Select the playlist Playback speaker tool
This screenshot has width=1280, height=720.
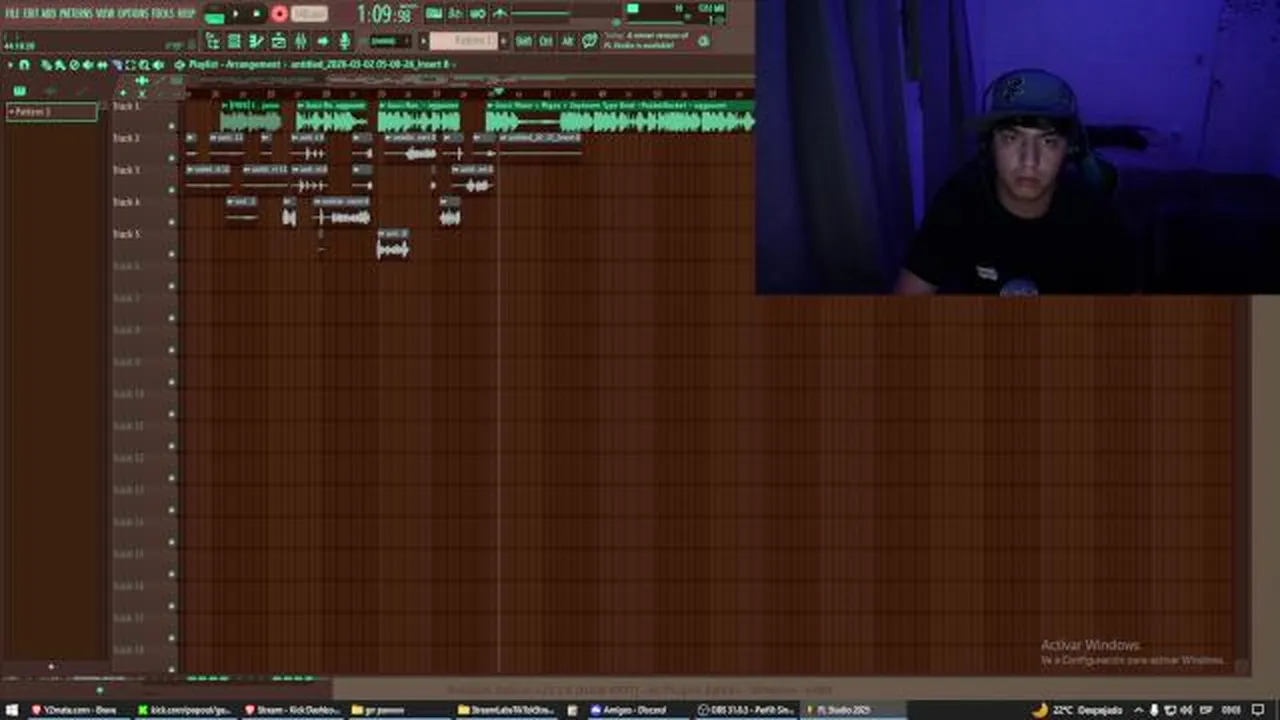click(158, 65)
